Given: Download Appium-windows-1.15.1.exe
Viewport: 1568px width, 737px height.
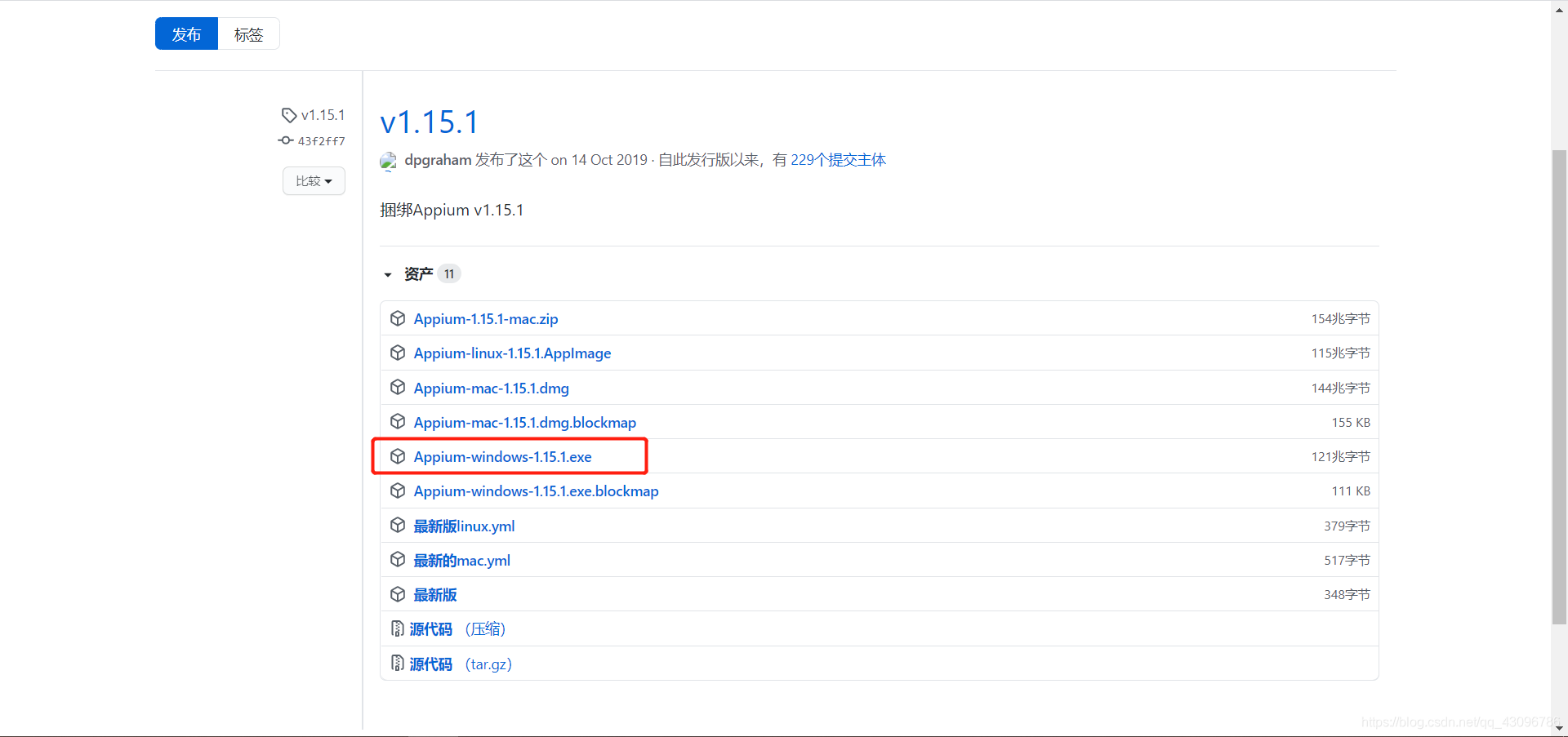Looking at the screenshot, I should 502,457.
